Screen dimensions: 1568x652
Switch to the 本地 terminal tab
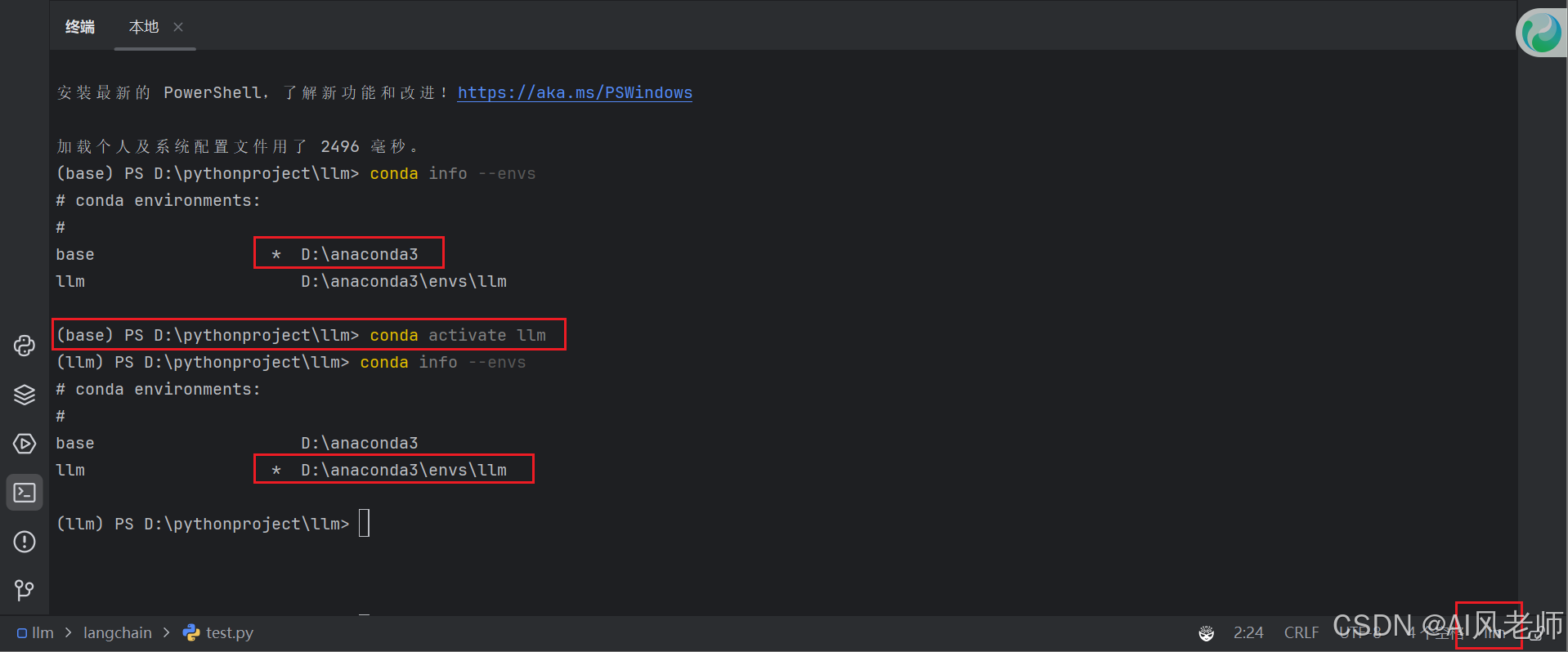click(x=144, y=26)
